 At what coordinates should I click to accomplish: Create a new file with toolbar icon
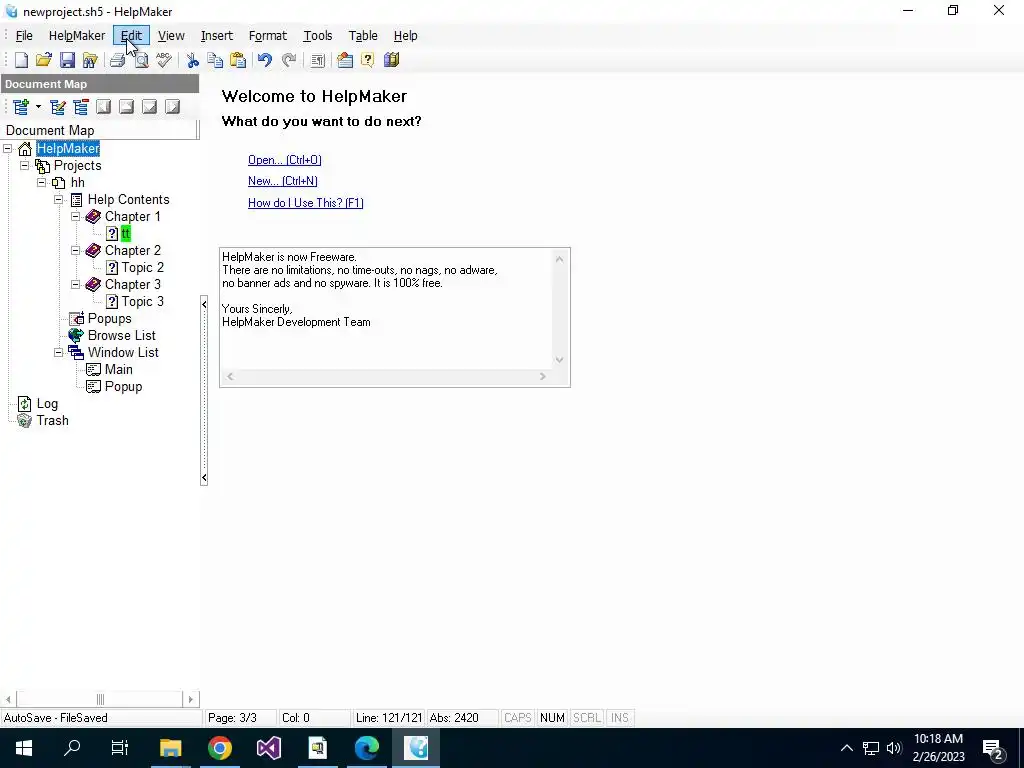tap(21, 60)
